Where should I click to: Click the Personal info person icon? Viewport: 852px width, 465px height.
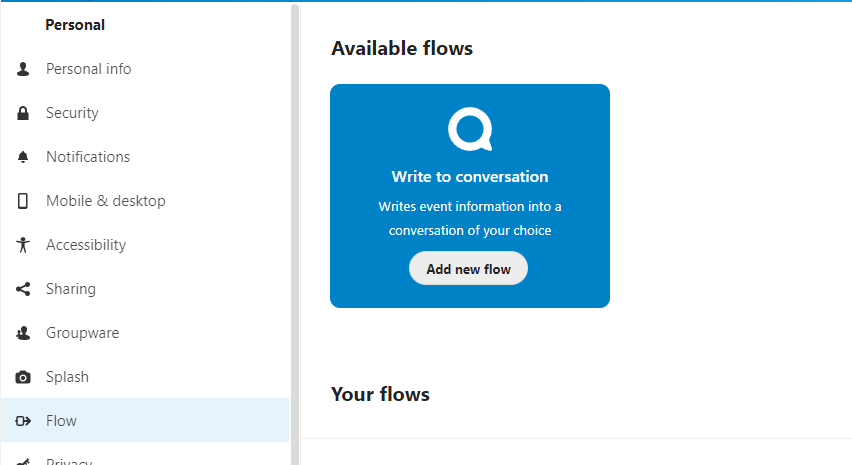pos(23,69)
